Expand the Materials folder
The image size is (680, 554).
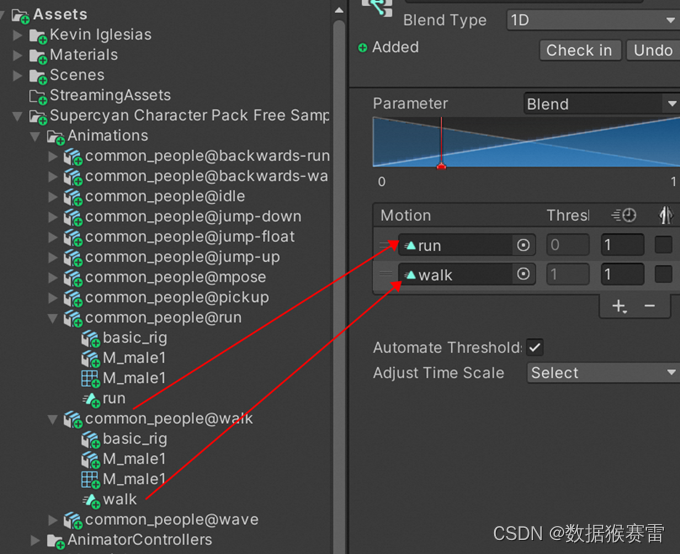[x=17, y=55]
